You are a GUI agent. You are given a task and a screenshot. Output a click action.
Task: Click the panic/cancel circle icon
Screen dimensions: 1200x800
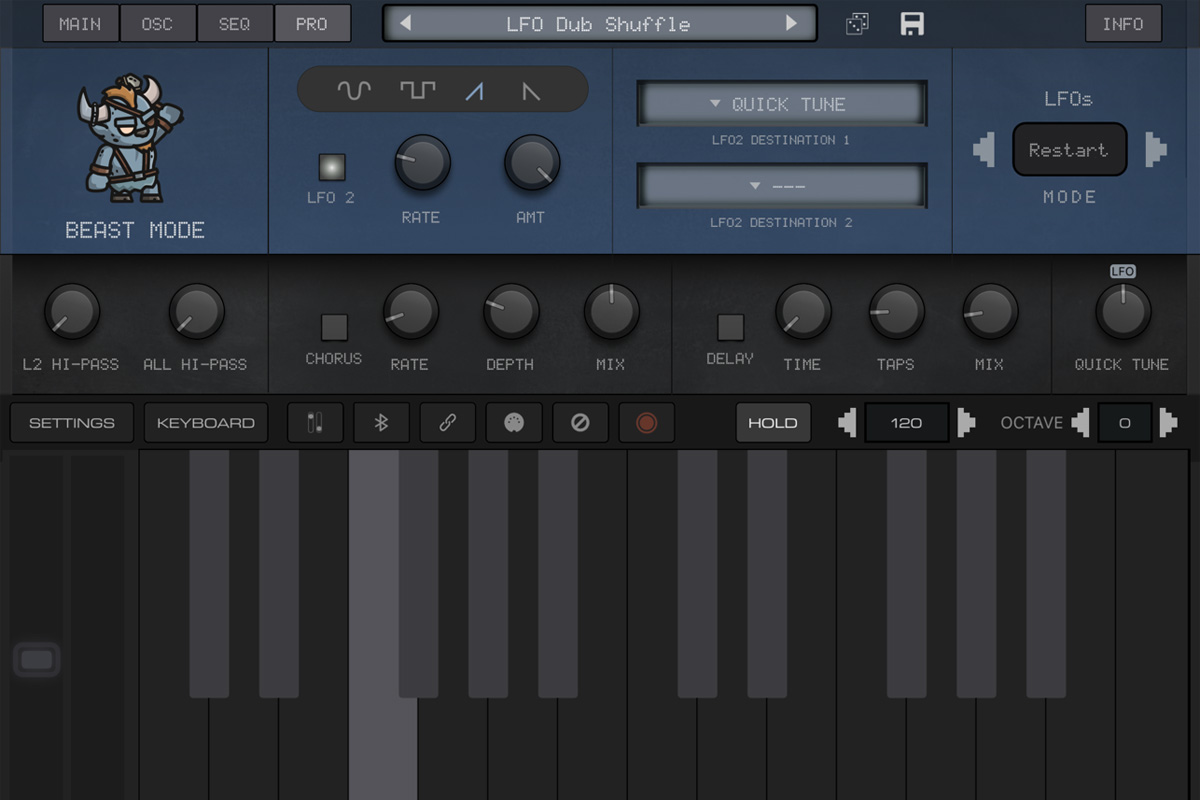(580, 423)
